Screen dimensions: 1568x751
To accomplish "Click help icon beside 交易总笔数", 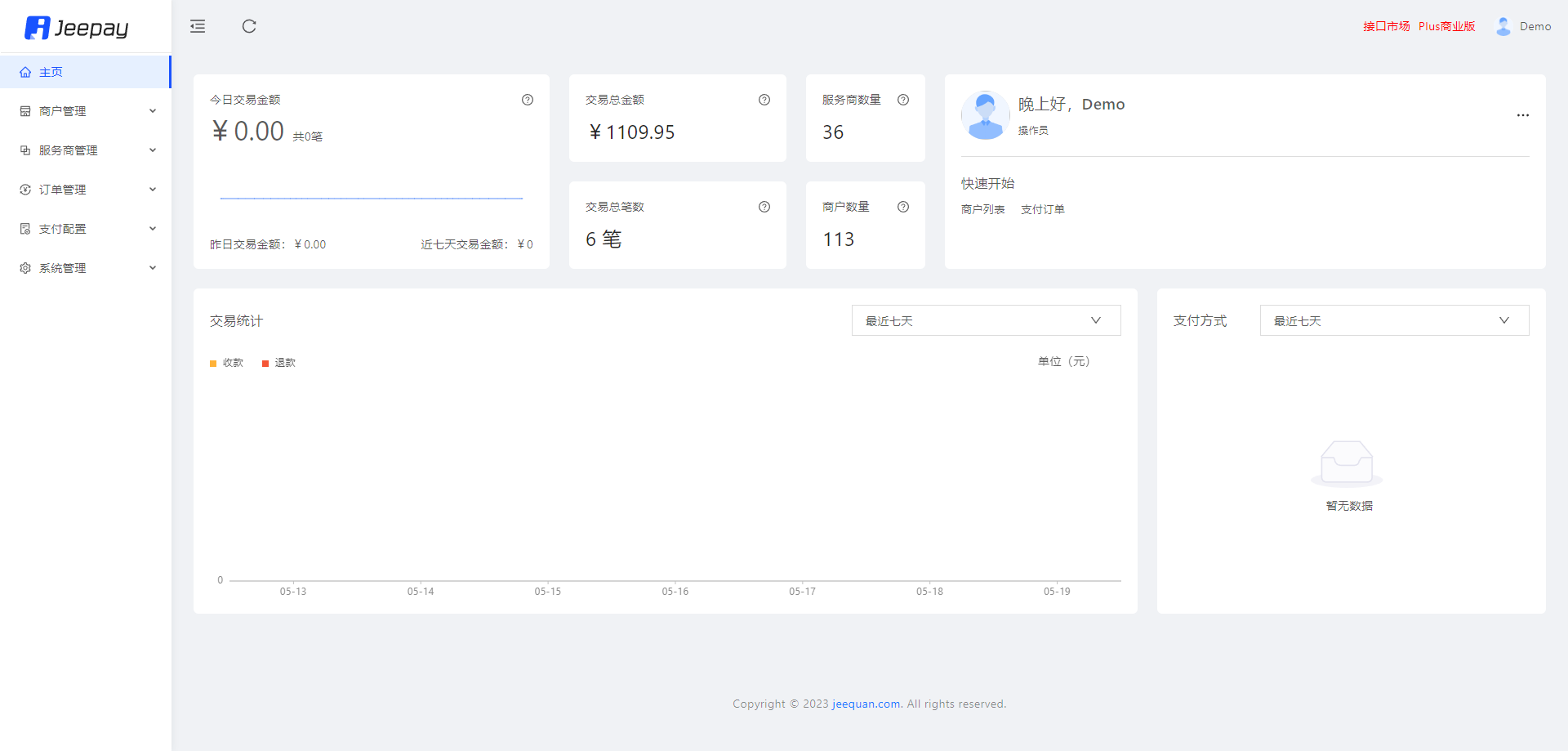I will click(764, 207).
